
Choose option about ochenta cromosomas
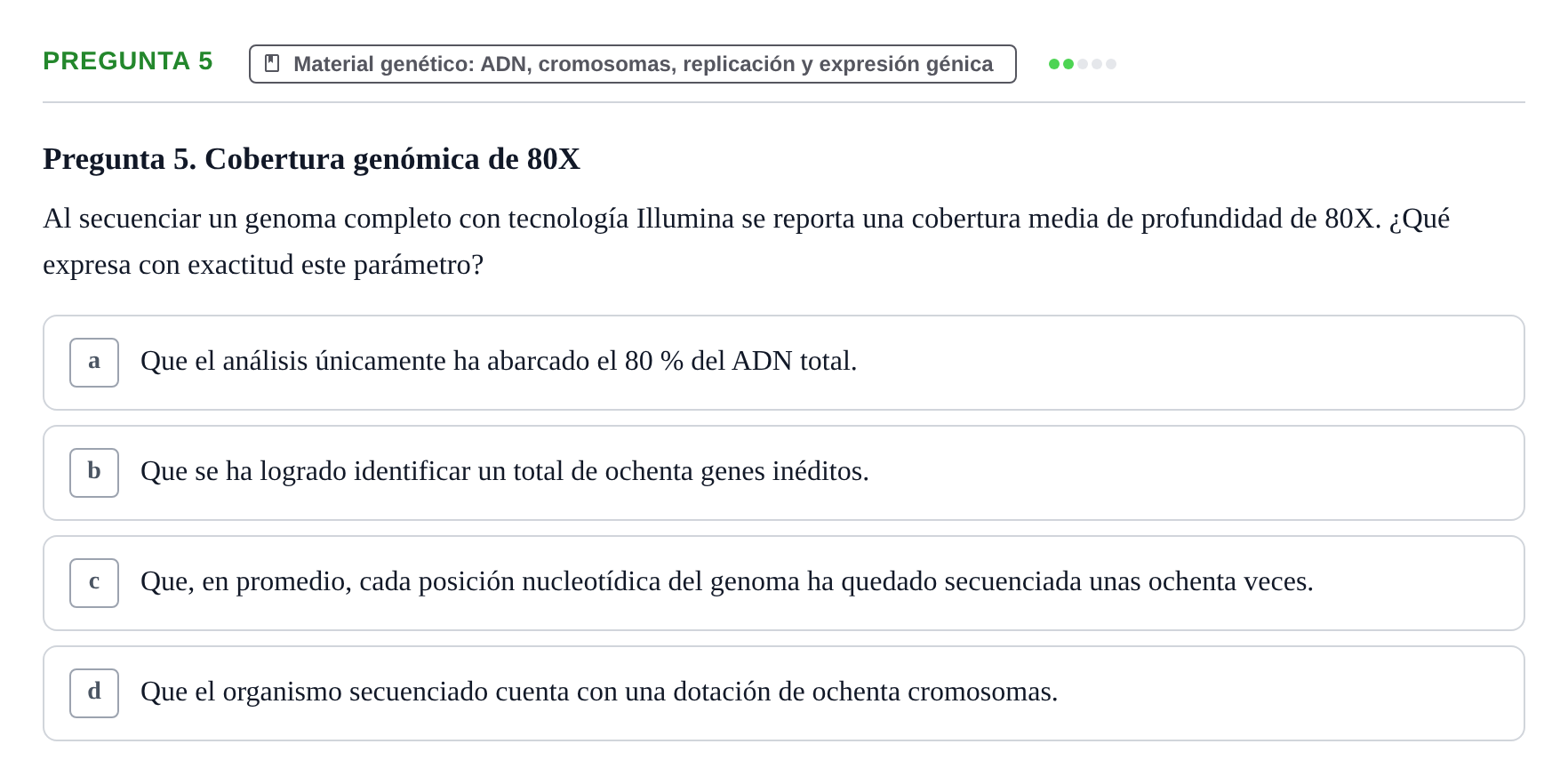pyautogui.click(x=784, y=693)
